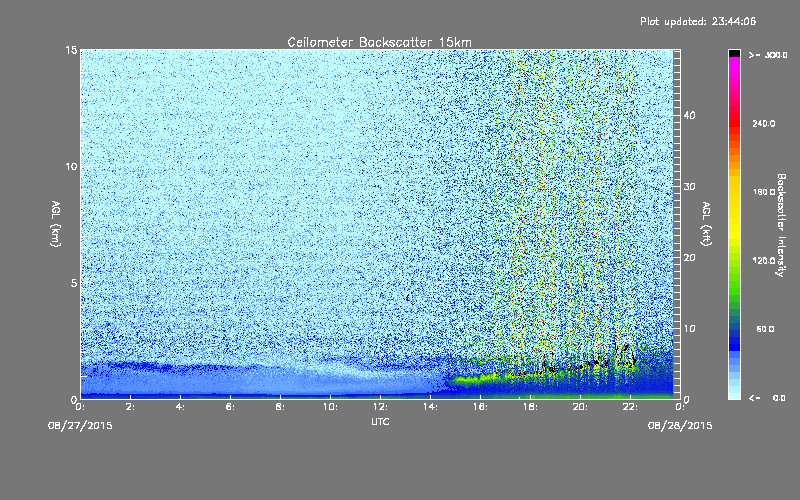Click the '180.0' colorbar label
The image size is (800, 500).
click(764, 192)
